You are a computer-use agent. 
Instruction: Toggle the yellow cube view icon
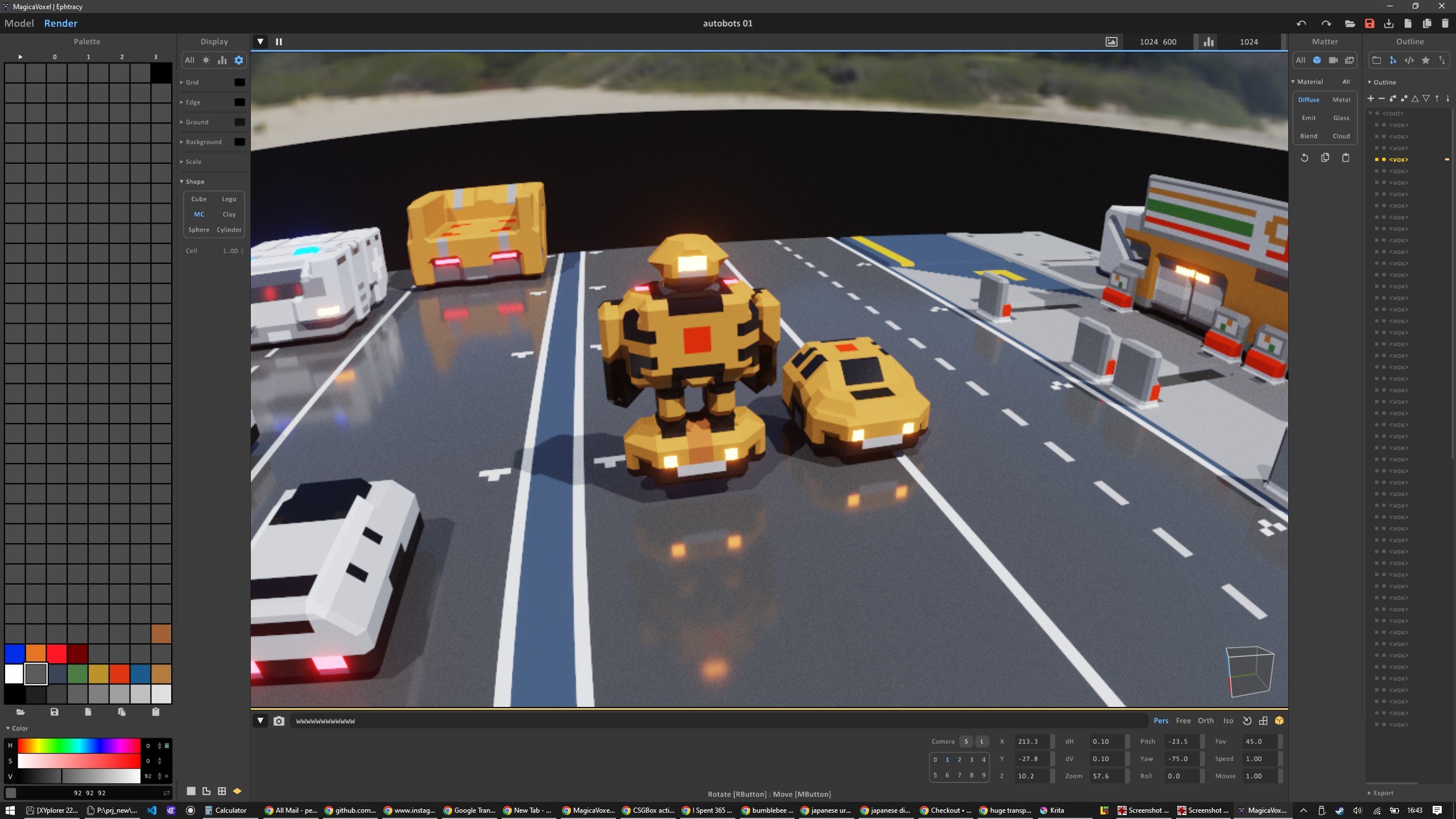pos(1279,721)
